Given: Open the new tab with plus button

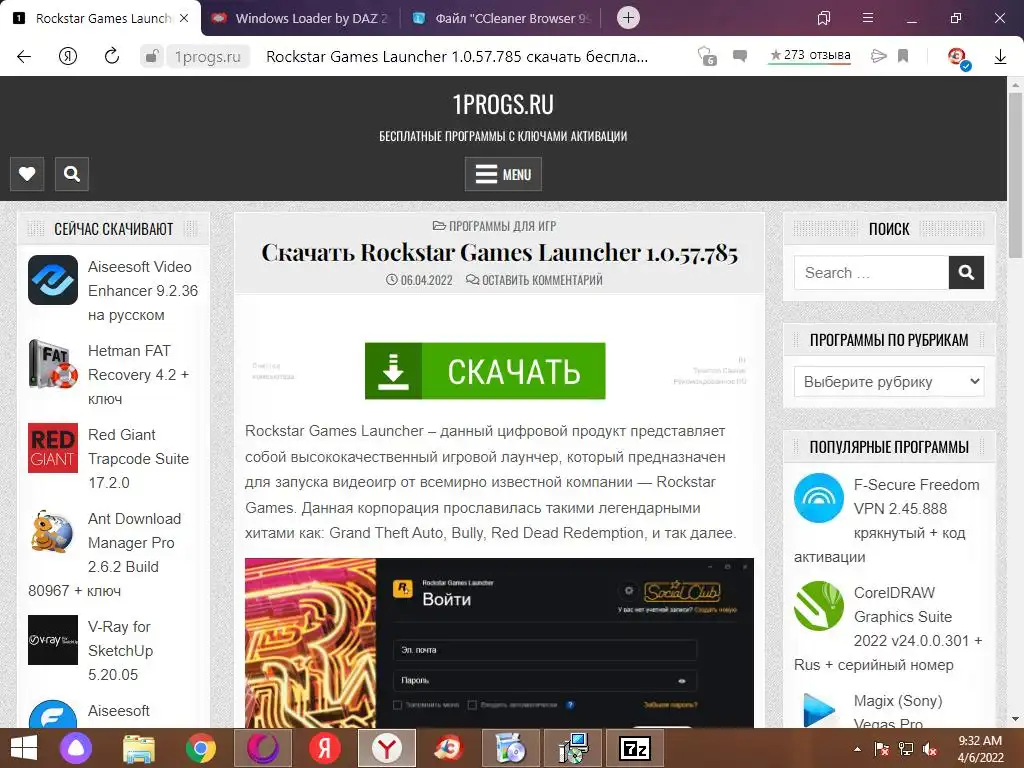Looking at the screenshot, I should 628,18.
